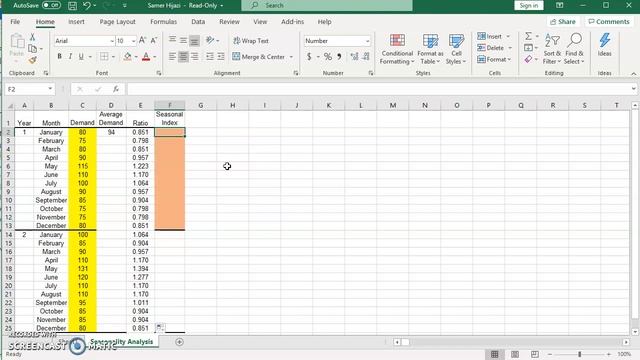Open Format as Table gallery
Screen dimensions: 640x360
[430, 49]
